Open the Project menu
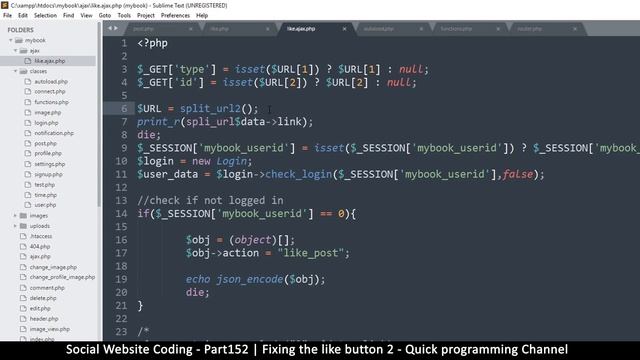Image resolution: width=640 pixels, height=360 pixels. coord(146,16)
